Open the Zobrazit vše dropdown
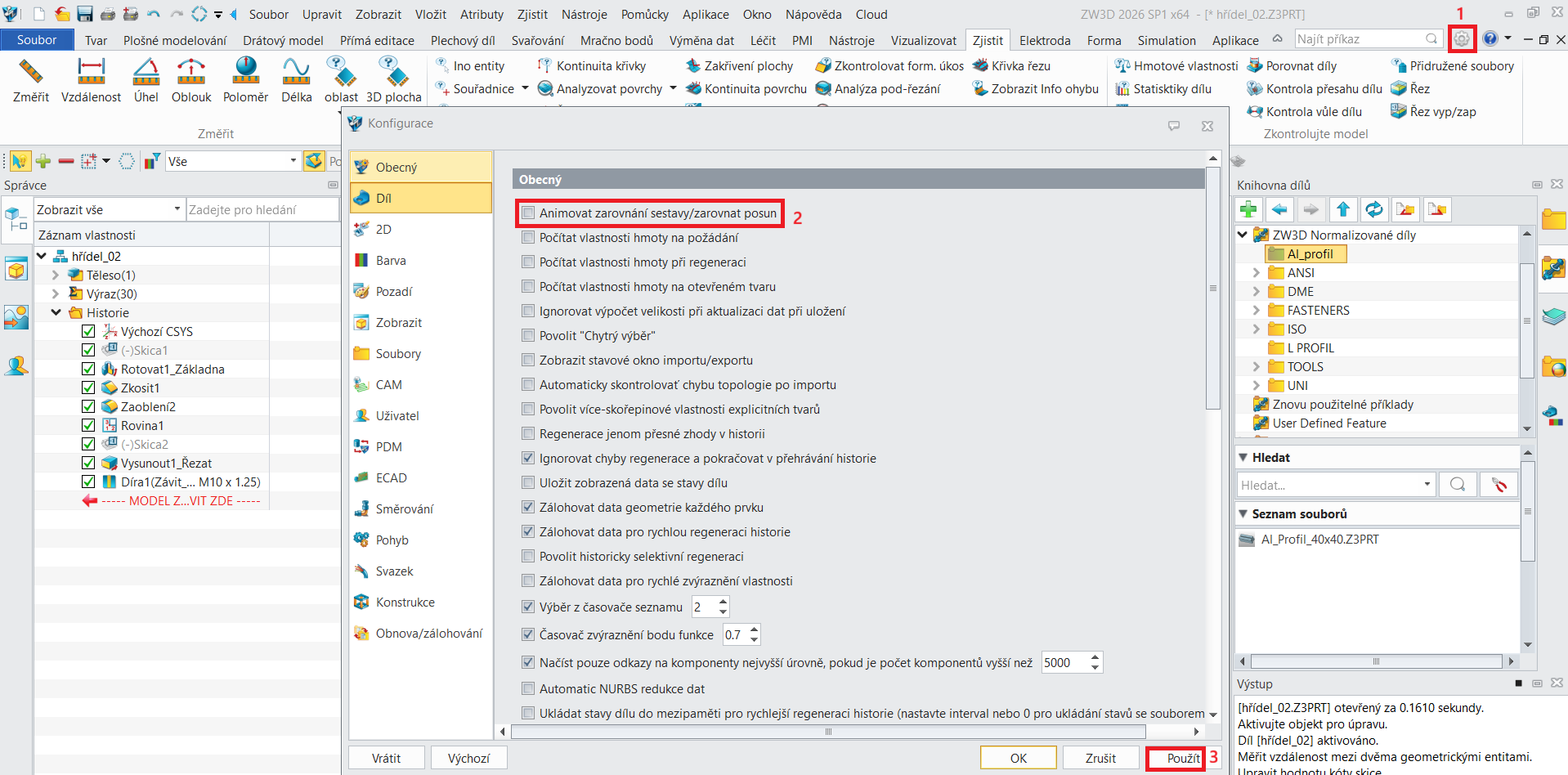Viewport: 1568px width, 775px height. coord(108,210)
